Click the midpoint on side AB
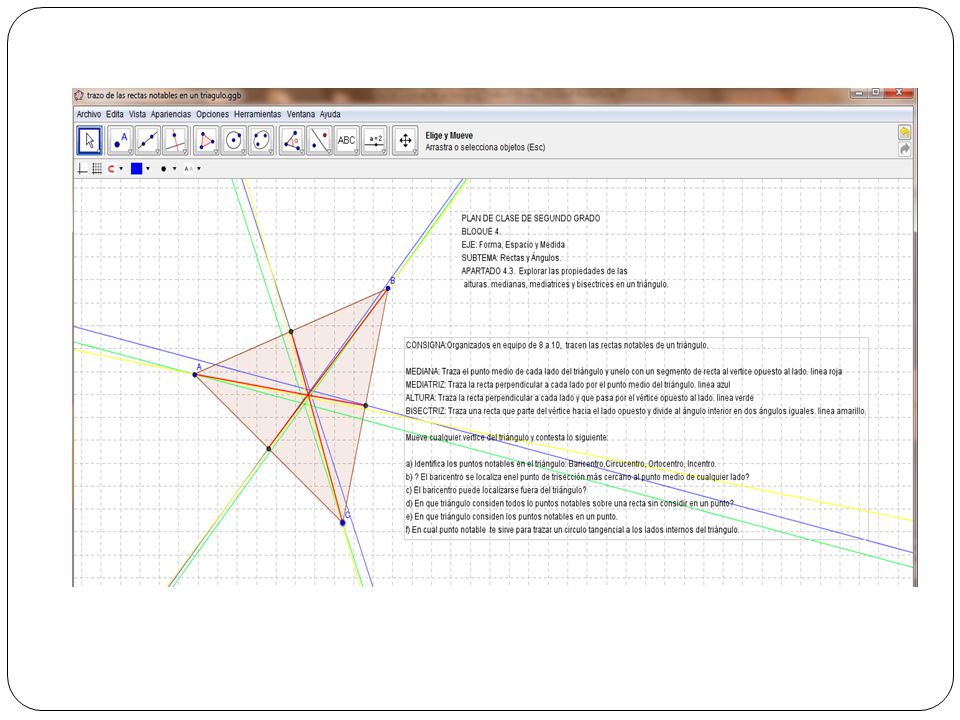The image size is (960, 720). pyautogui.click(x=291, y=331)
